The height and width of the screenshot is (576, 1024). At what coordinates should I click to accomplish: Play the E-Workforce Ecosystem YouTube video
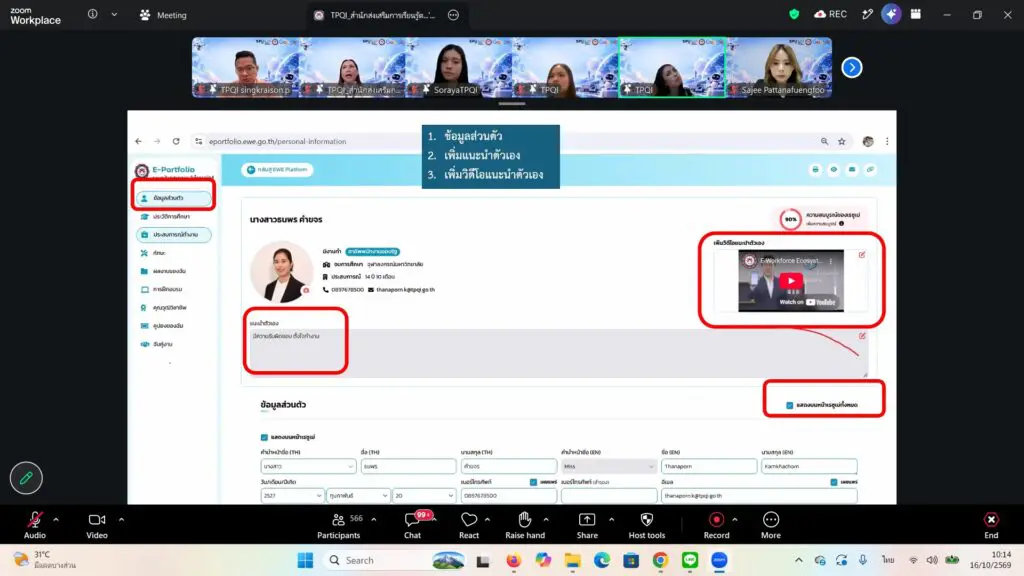[791, 281]
